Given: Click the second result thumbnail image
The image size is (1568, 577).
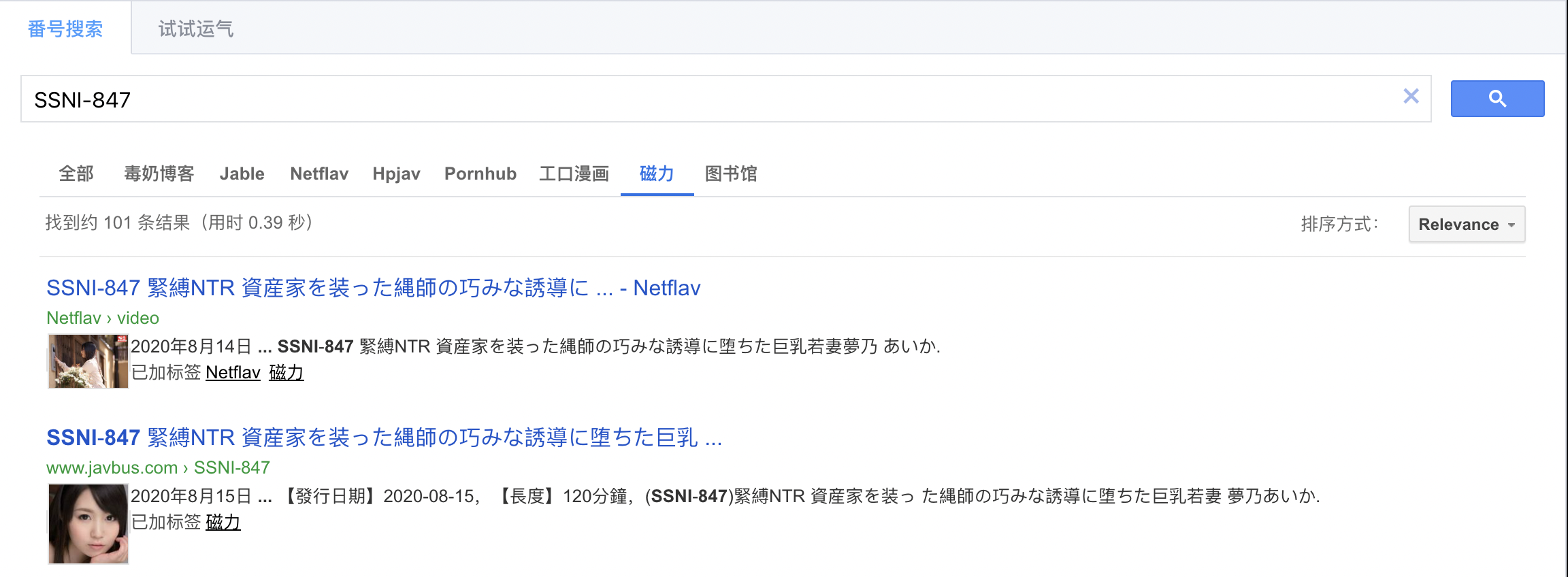Looking at the screenshot, I should point(88,524).
